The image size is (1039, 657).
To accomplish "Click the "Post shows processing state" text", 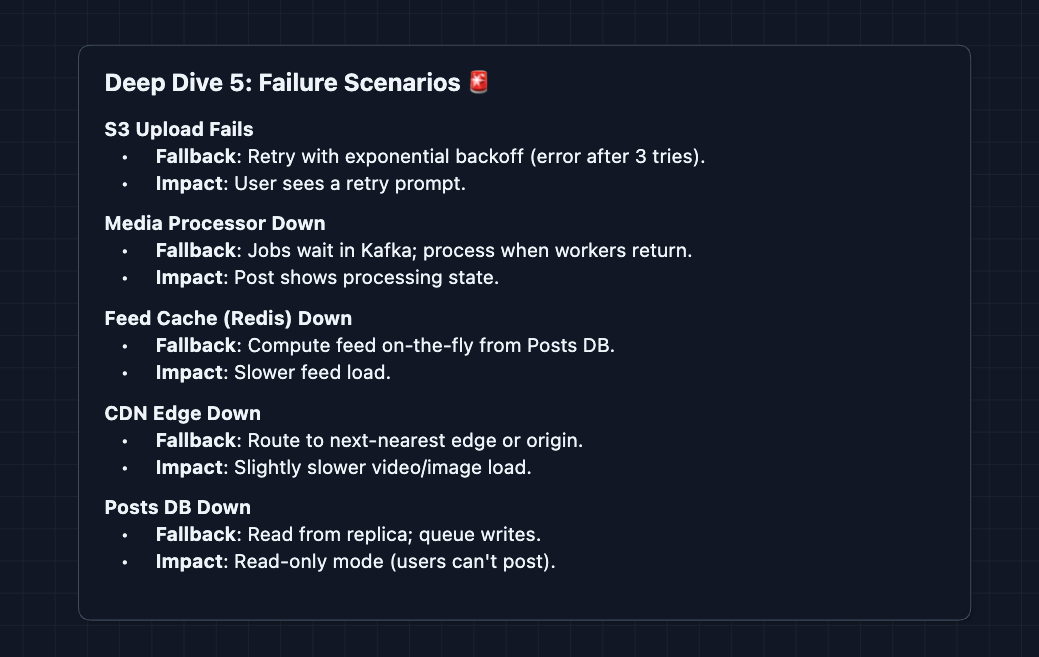I will coord(366,278).
